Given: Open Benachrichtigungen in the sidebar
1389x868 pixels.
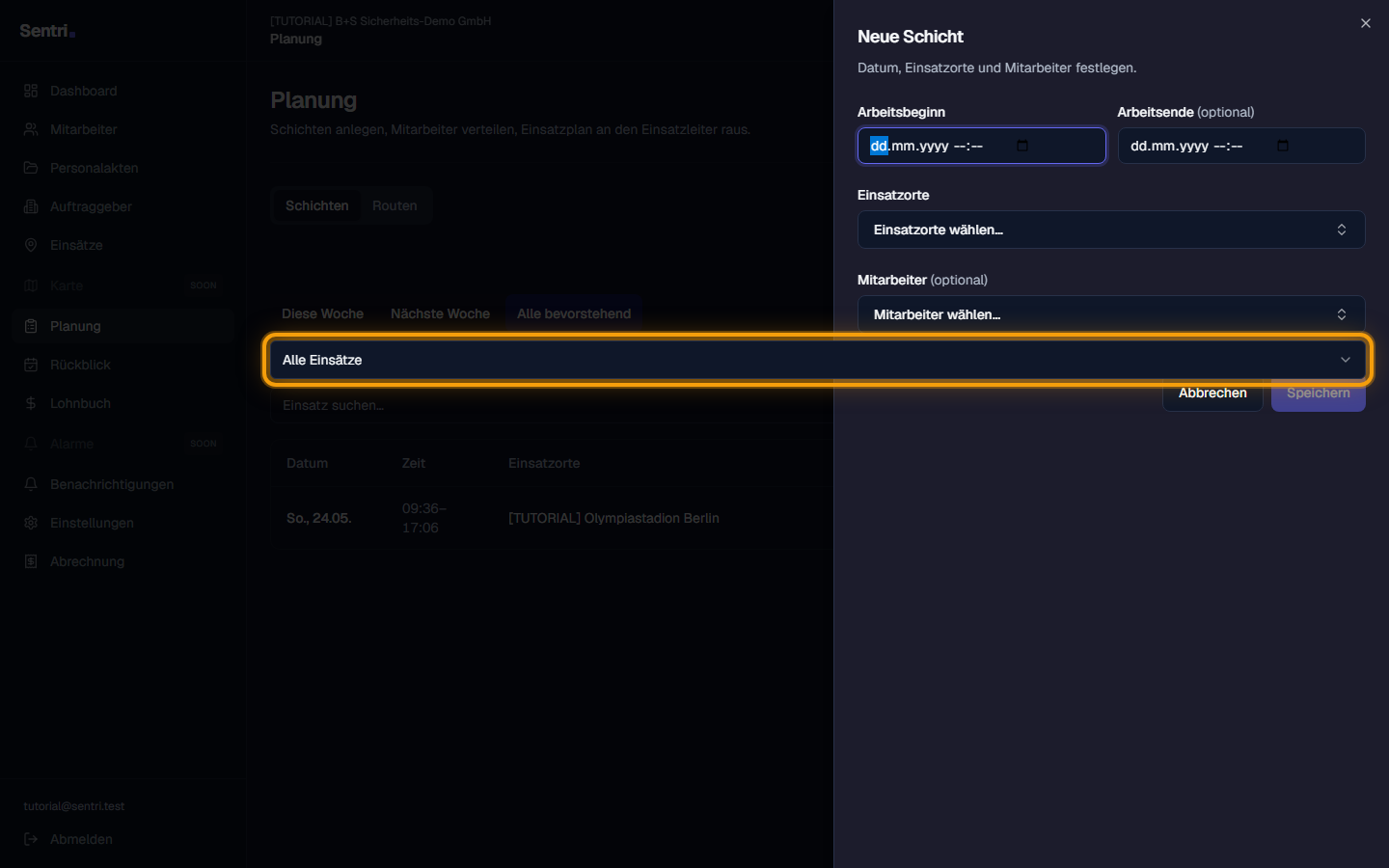Looking at the screenshot, I should (x=123, y=484).
